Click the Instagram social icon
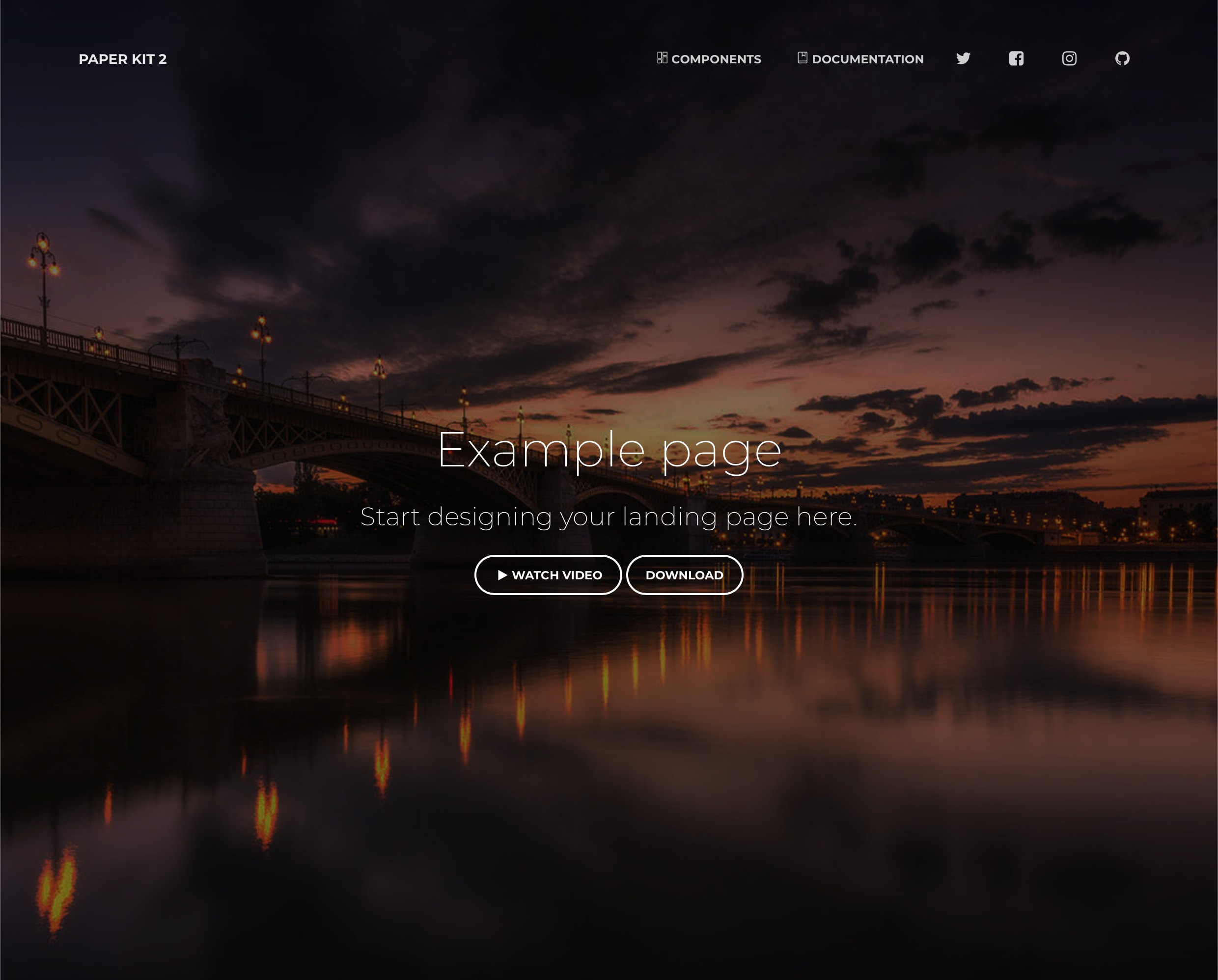The height and width of the screenshot is (980, 1218). tap(1069, 58)
